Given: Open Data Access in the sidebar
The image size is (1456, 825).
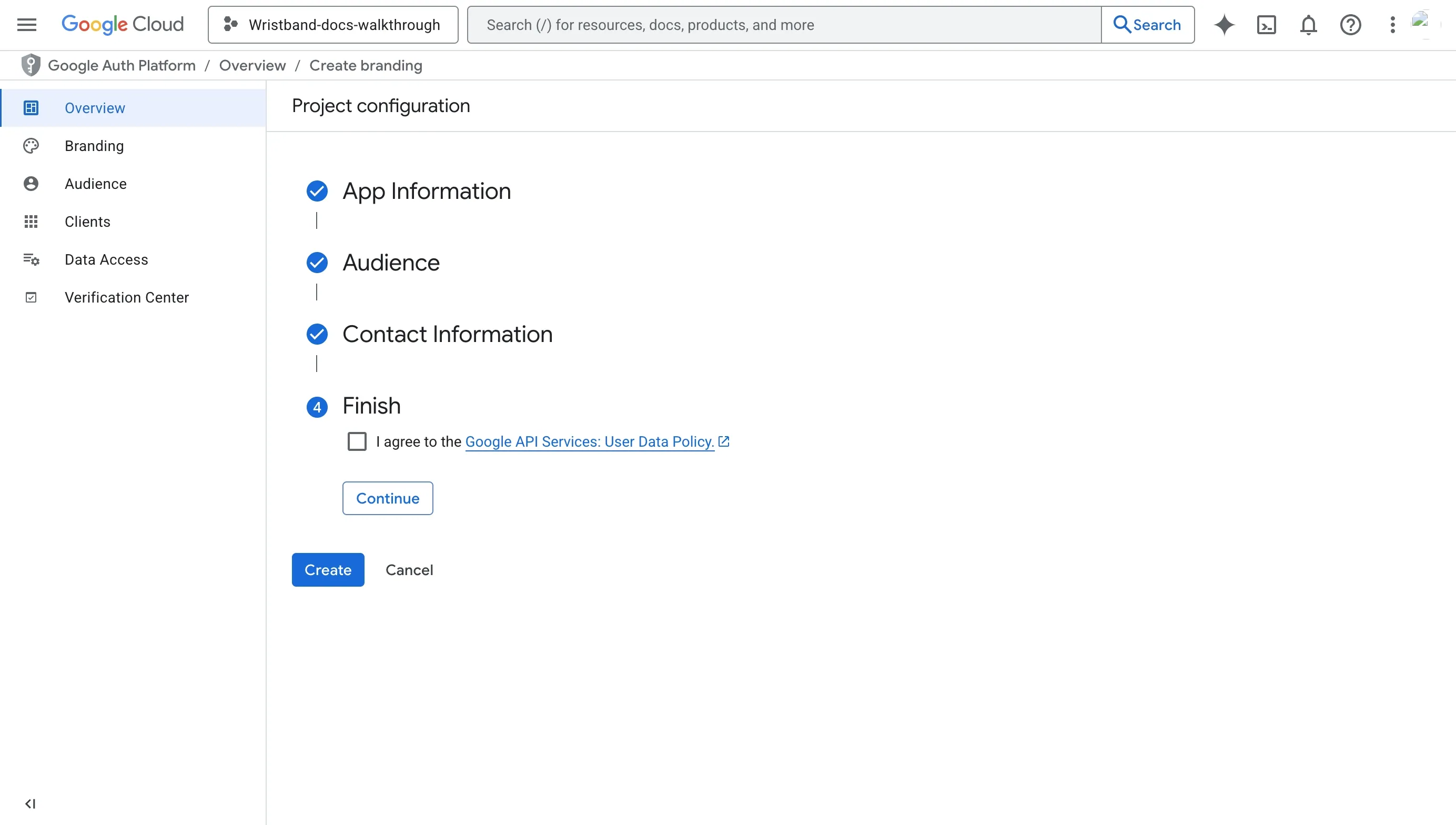Looking at the screenshot, I should [134, 259].
